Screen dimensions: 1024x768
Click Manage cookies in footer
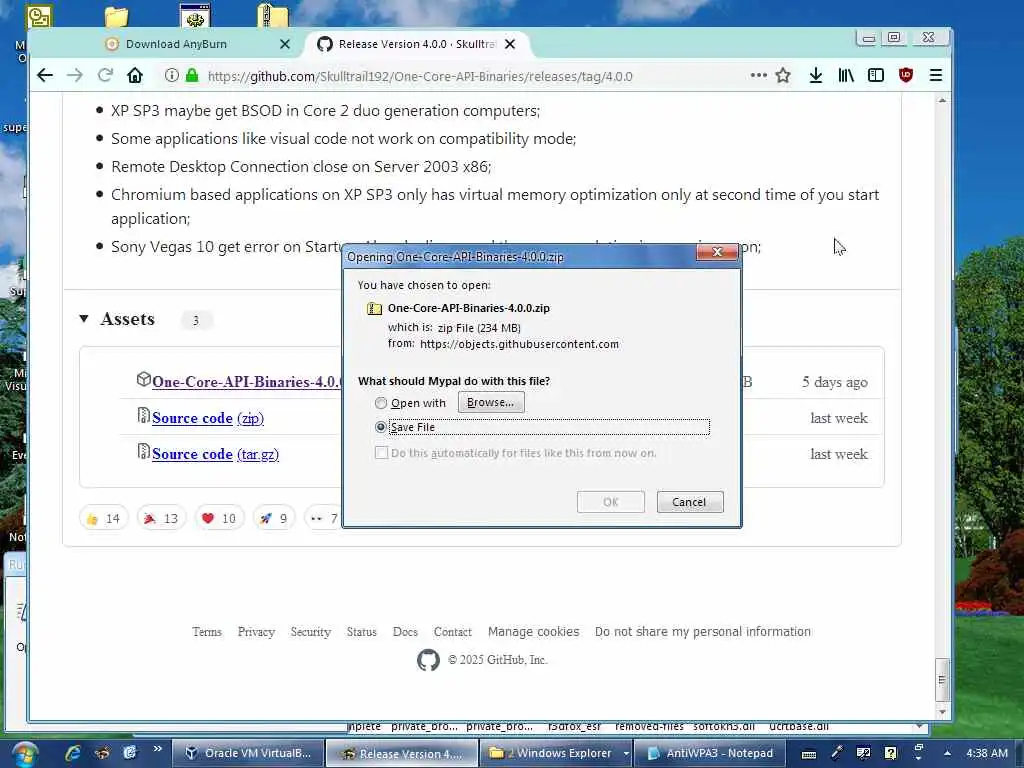(534, 632)
